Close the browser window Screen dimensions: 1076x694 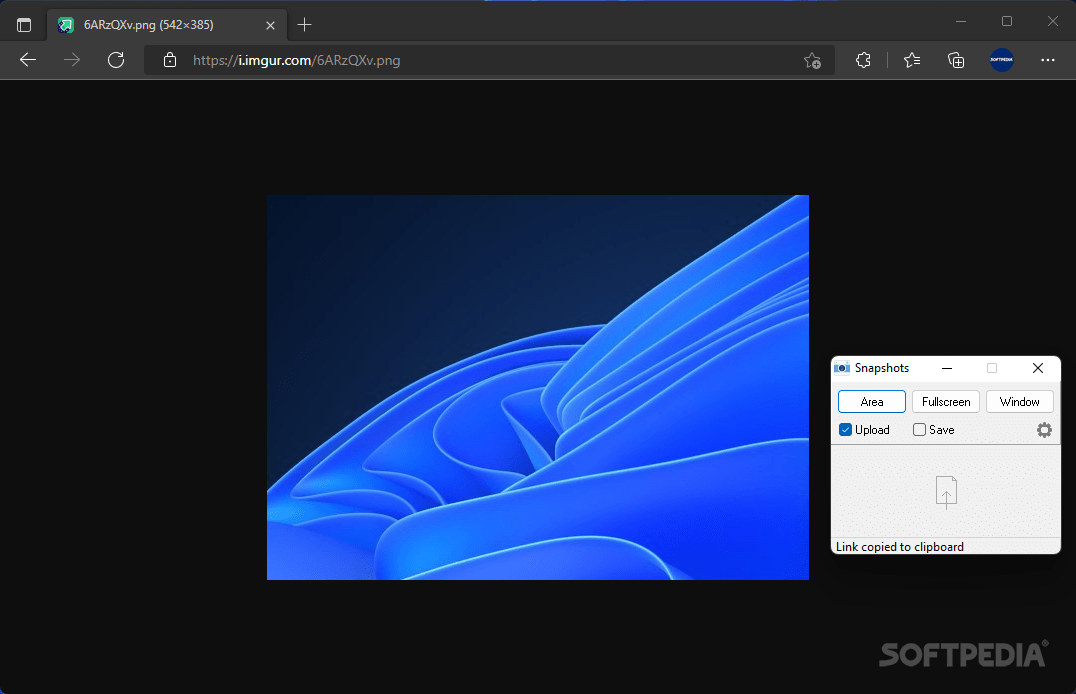(x=1053, y=22)
